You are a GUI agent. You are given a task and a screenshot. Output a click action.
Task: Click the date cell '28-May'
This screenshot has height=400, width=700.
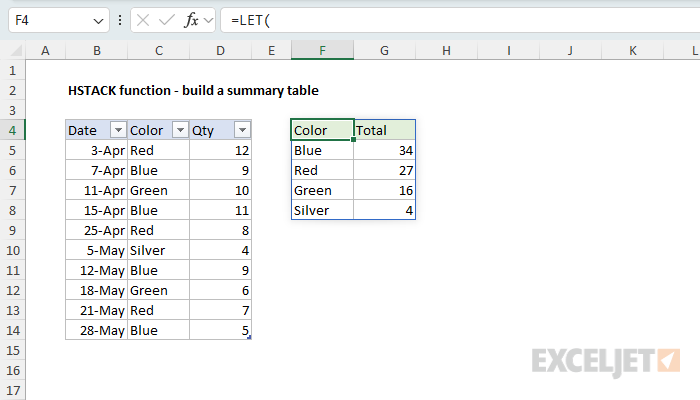[x=96, y=330]
